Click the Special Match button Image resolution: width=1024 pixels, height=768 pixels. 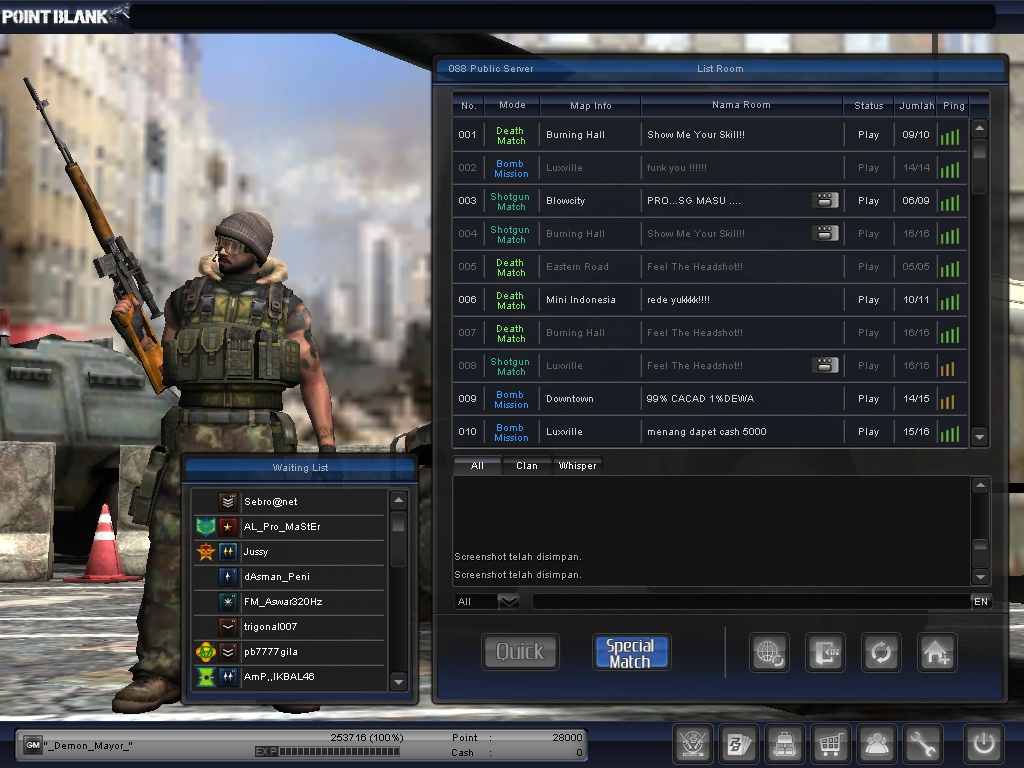pyautogui.click(x=631, y=652)
